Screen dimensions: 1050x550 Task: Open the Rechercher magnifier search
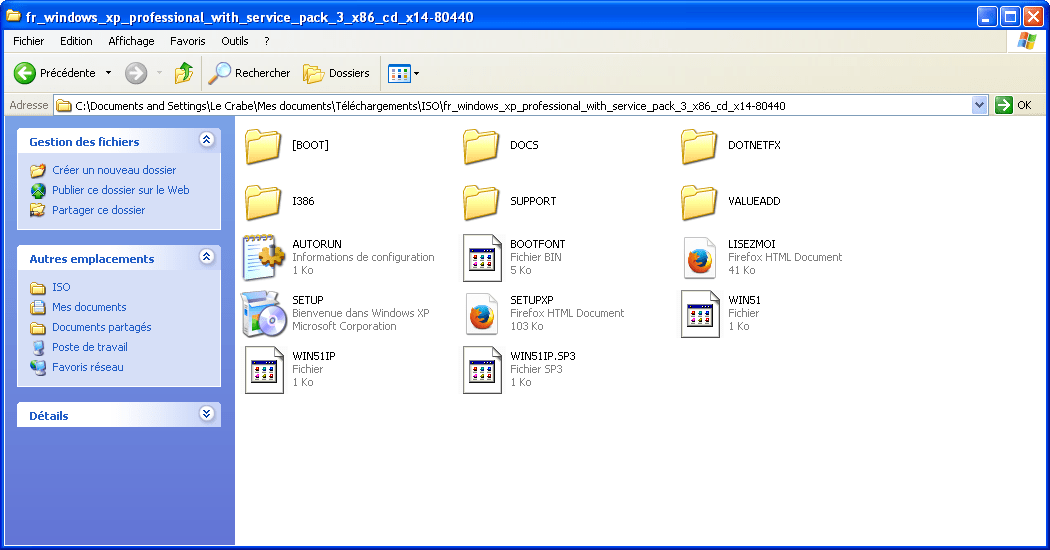pos(219,73)
